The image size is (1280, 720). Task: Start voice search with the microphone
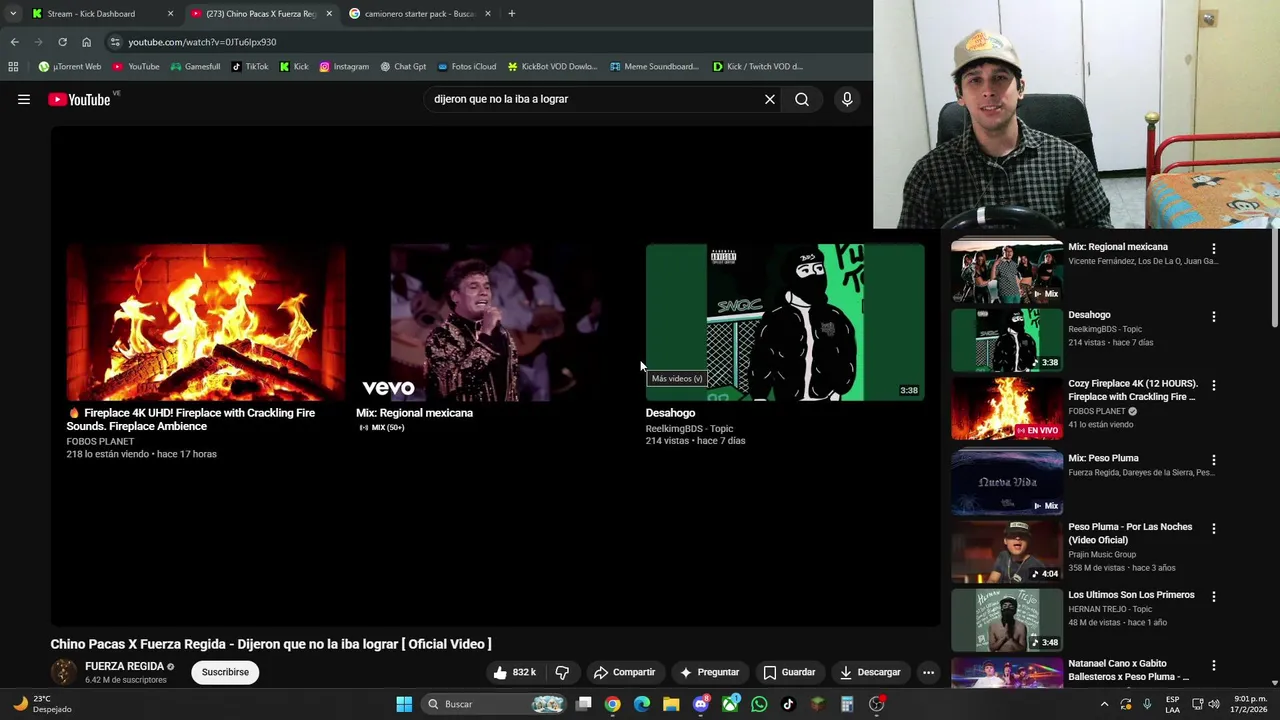pos(847,99)
